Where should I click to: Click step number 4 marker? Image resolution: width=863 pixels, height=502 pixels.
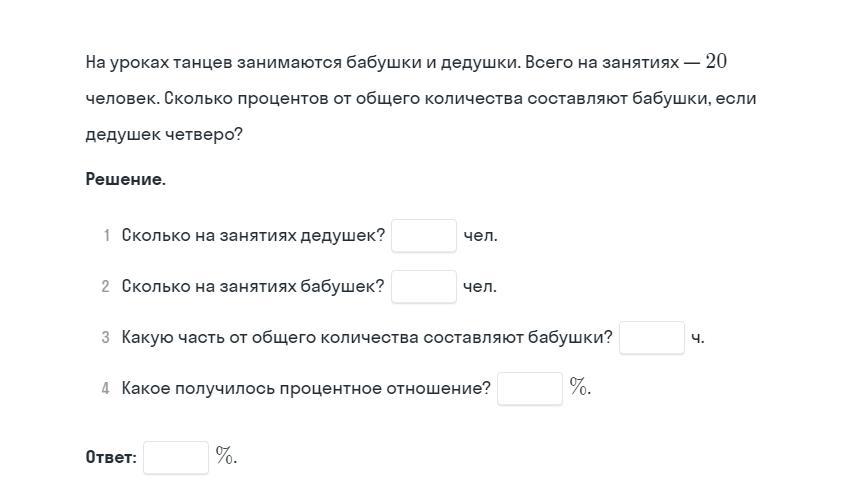coord(105,389)
